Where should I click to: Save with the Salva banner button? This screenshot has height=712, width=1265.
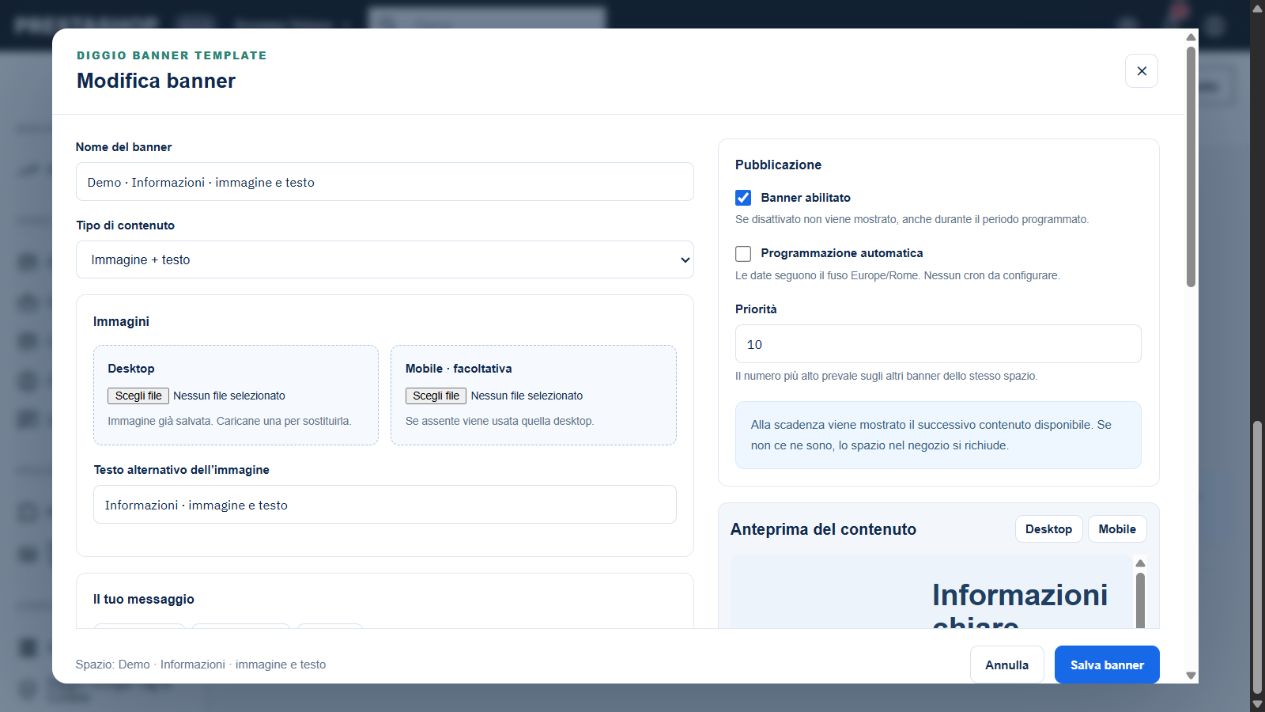(1107, 665)
